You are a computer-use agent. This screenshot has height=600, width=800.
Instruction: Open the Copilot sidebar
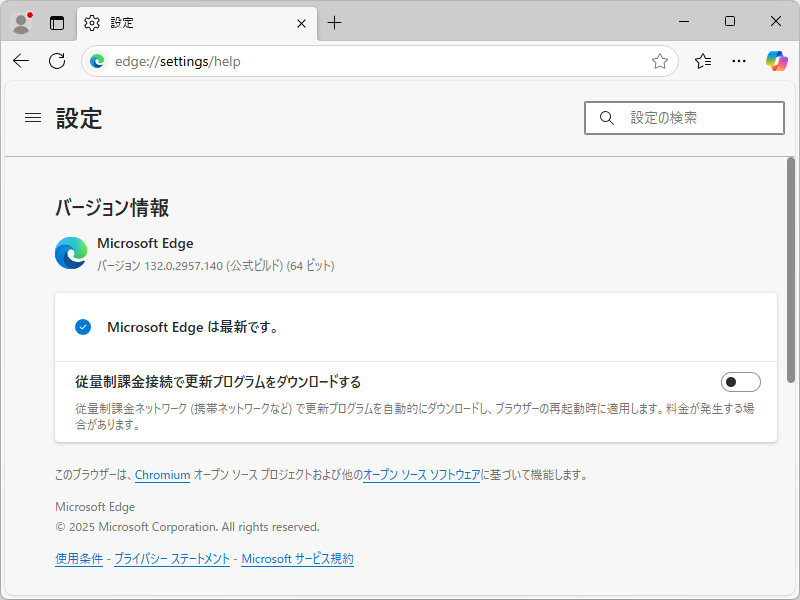click(x=776, y=61)
